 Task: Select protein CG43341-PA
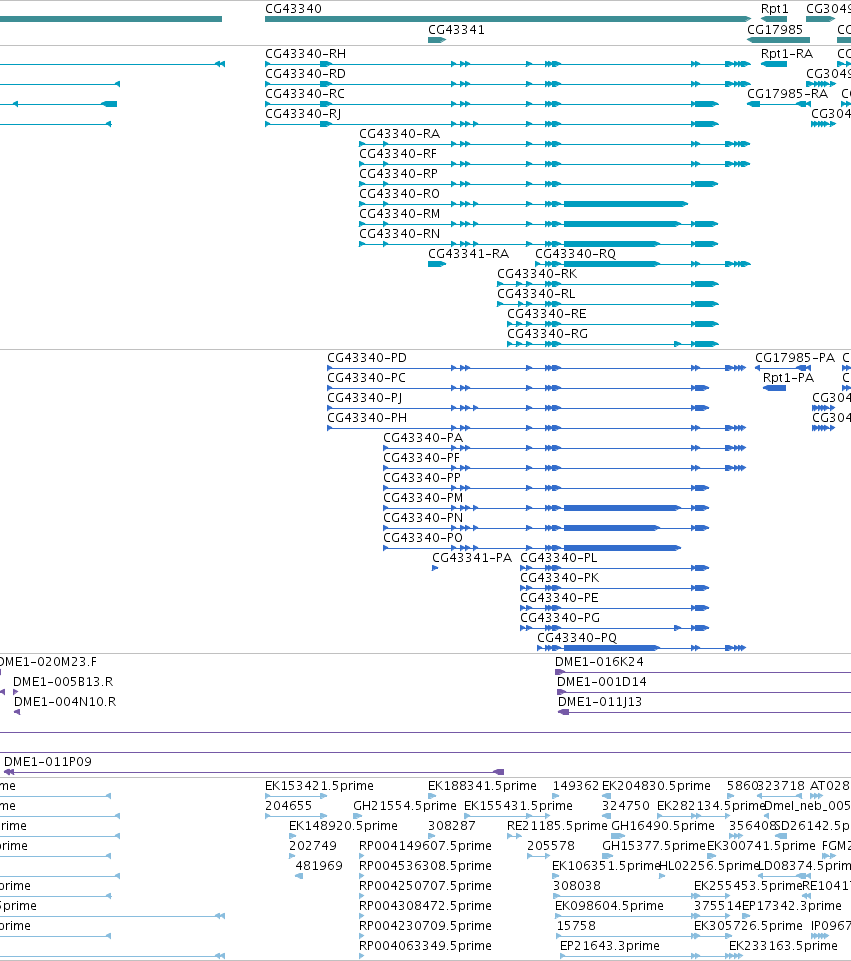point(472,558)
